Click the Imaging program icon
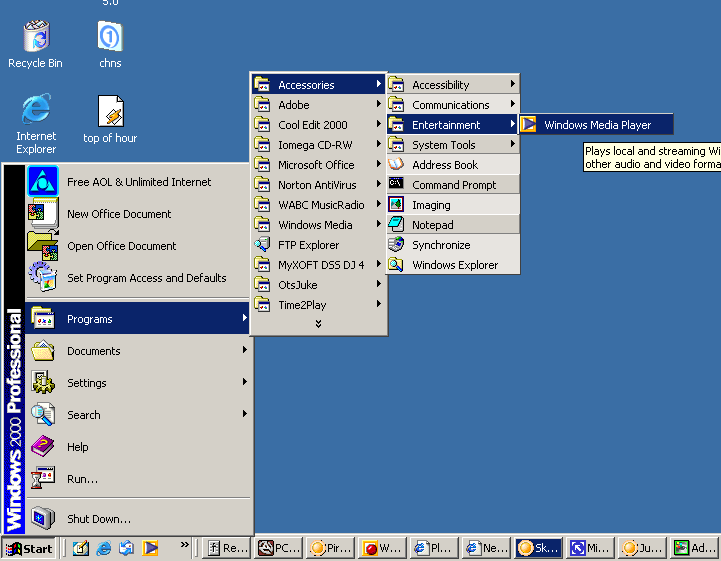This screenshot has height=561, width=721. pyautogui.click(x=396, y=205)
